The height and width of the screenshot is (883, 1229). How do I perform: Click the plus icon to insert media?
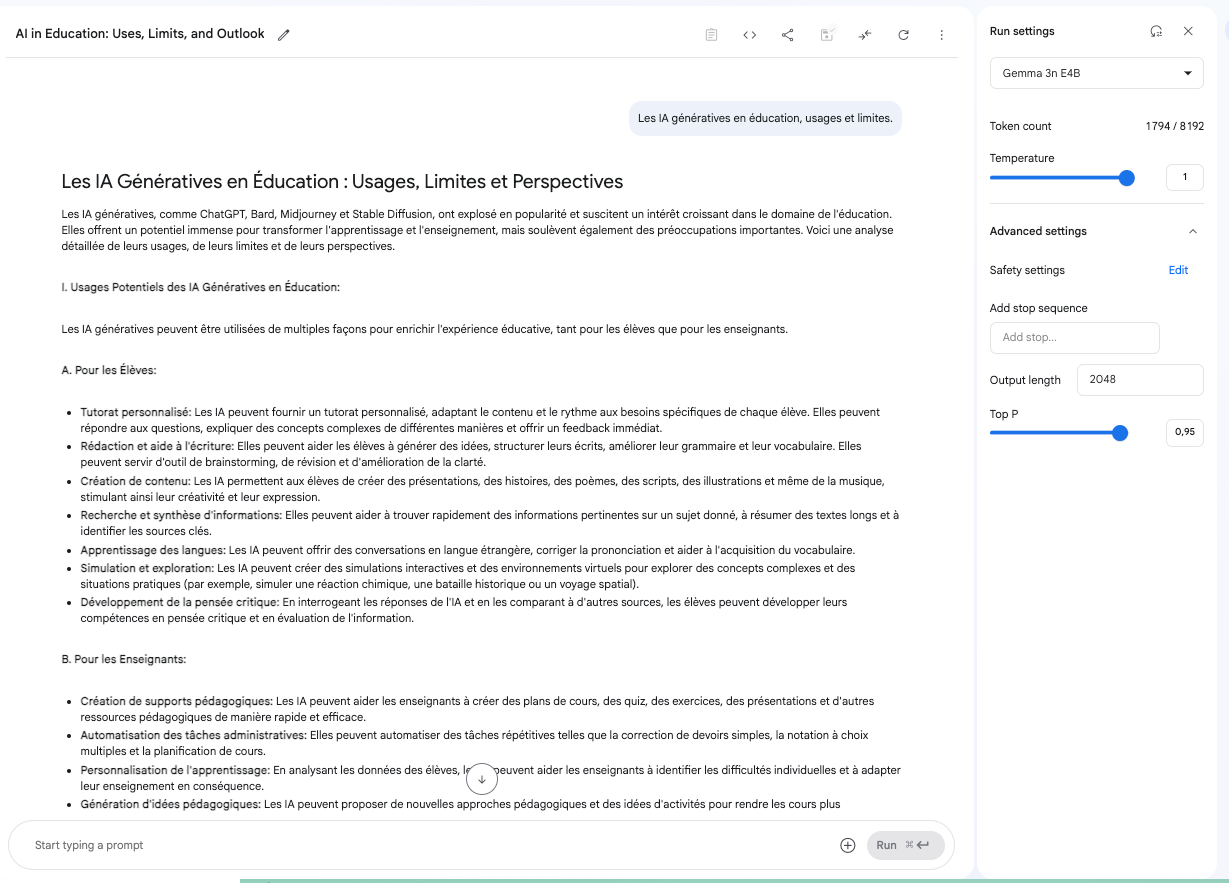click(x=848, y=845)
